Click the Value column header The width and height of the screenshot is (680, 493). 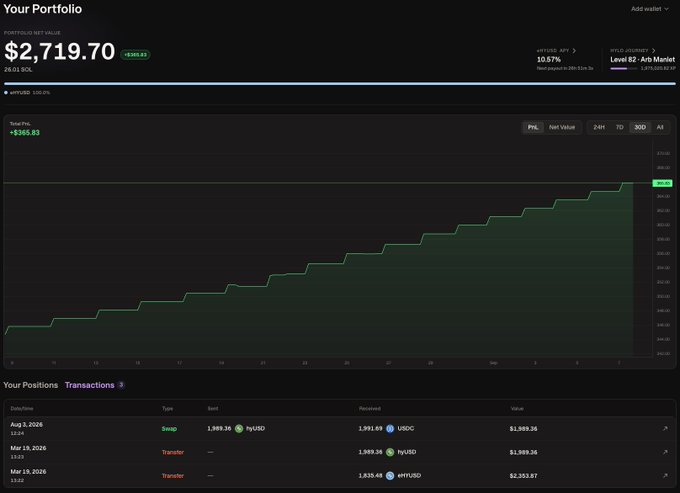pyautogui.click(x=517, y=408)
